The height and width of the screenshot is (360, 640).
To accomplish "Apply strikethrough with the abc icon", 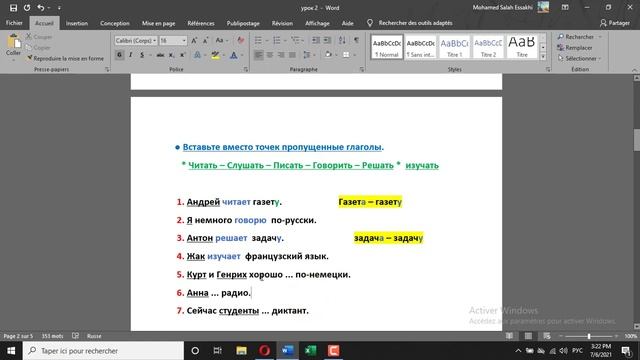I will point(160,55).
